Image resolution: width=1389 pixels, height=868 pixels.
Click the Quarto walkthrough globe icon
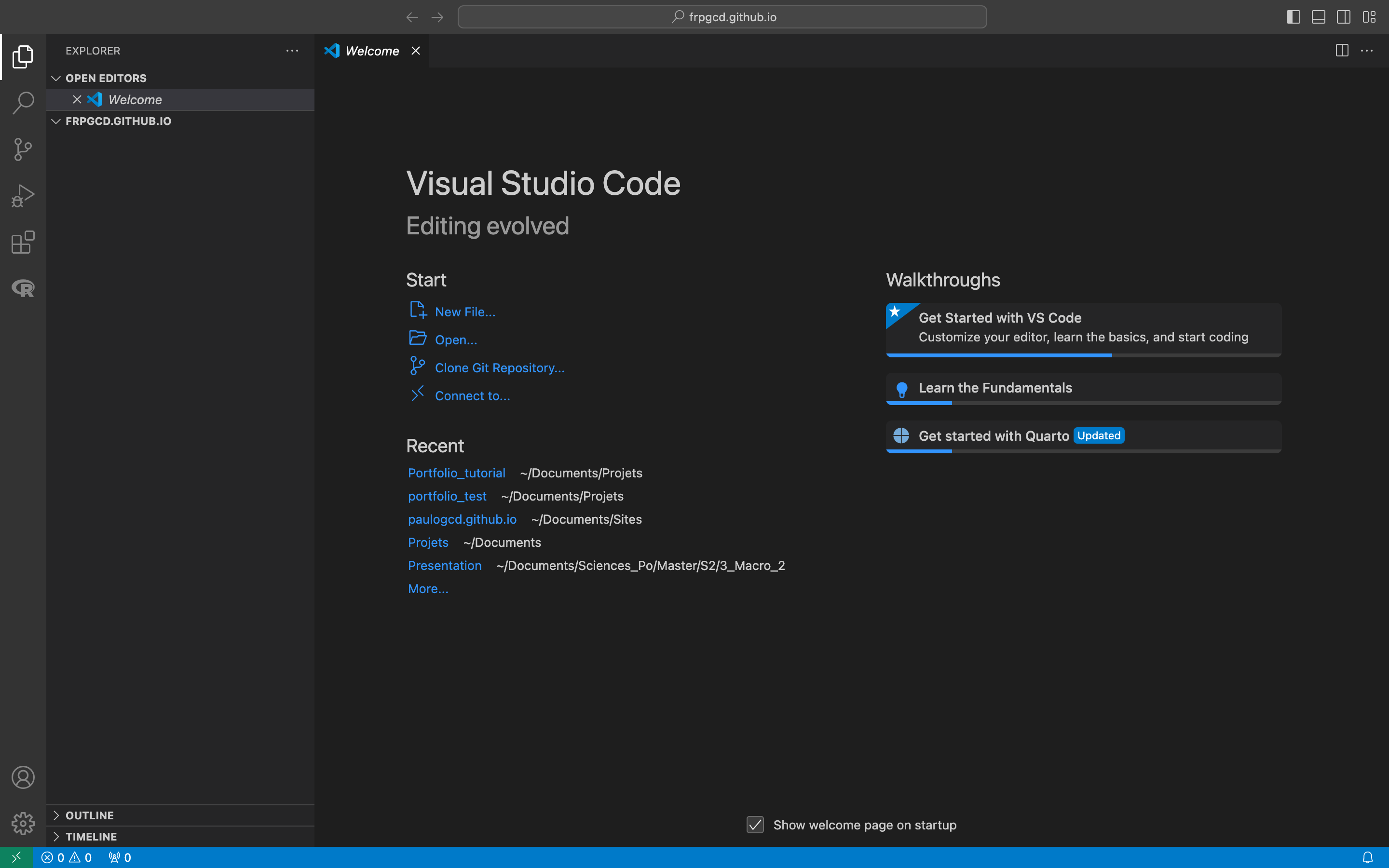[901, 436]
